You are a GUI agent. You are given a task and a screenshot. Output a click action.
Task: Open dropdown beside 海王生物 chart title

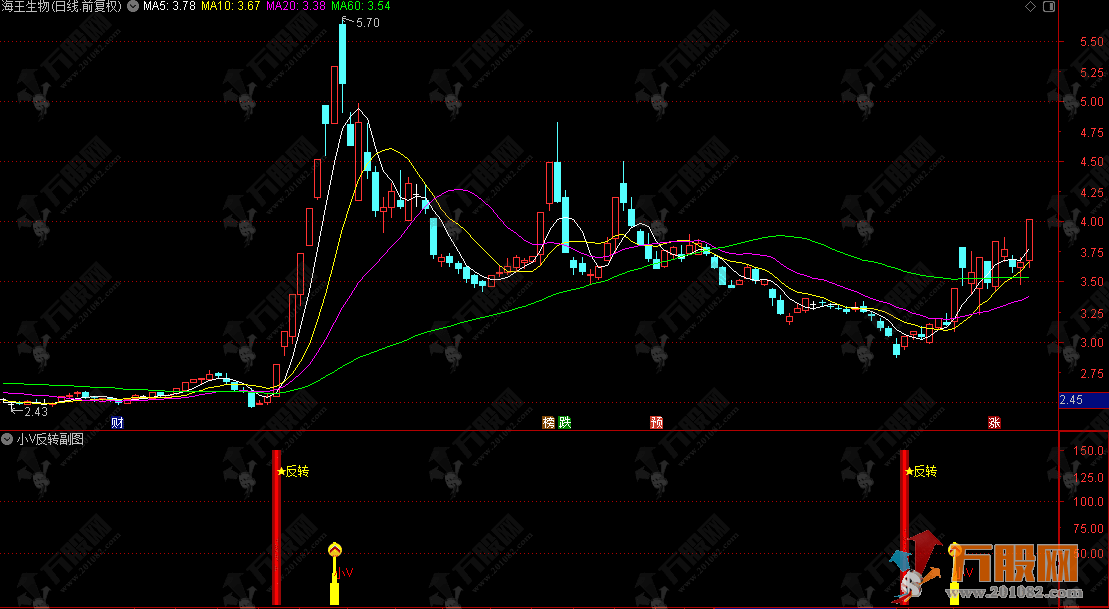[x=130, y=7]
